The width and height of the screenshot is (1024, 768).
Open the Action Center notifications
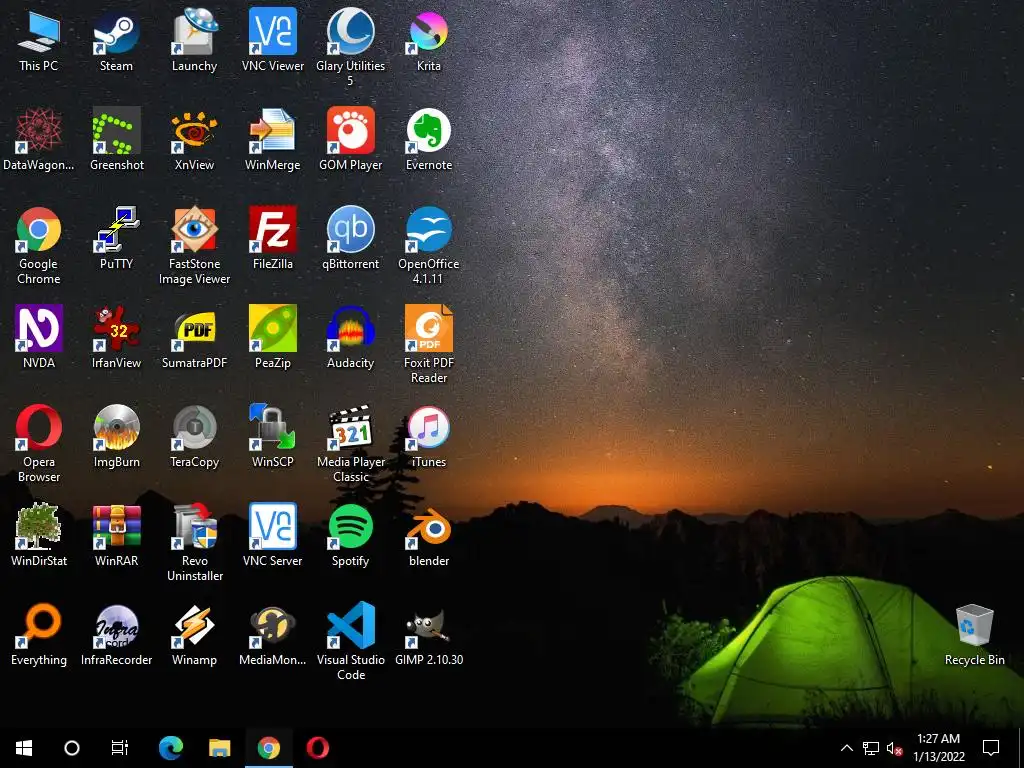(x=991, y=748)
